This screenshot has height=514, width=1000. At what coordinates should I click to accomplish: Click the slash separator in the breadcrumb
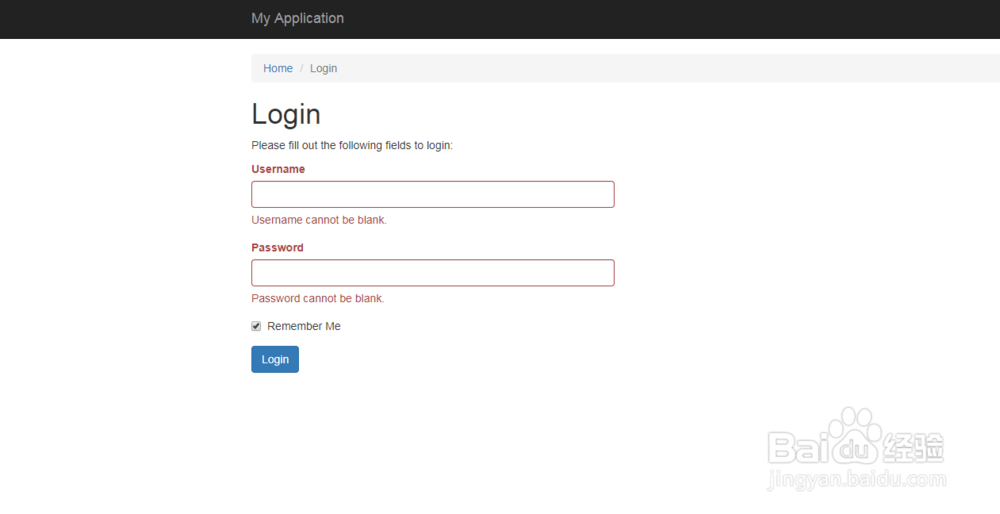tap(301, 68)
